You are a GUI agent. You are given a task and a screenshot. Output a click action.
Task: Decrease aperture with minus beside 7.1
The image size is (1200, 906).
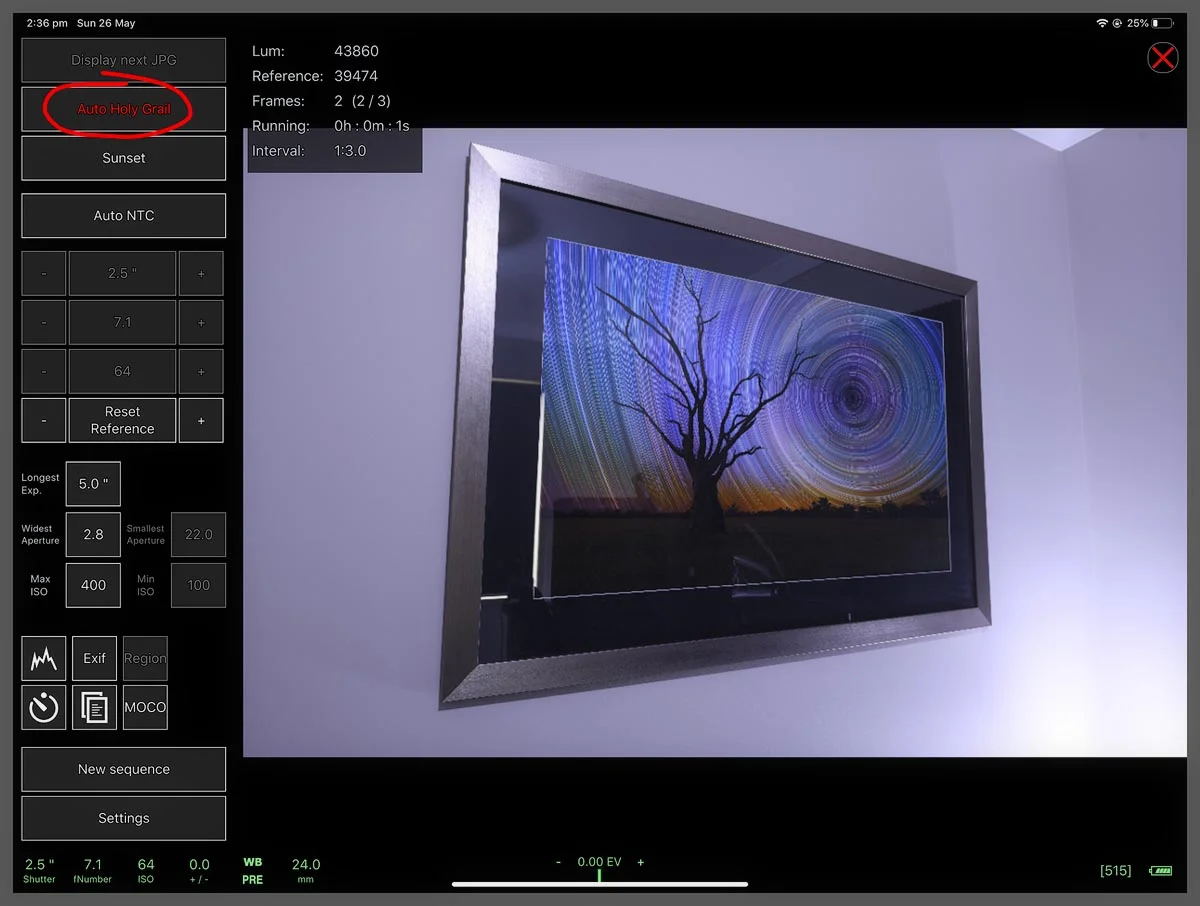(x=44, y=322)
